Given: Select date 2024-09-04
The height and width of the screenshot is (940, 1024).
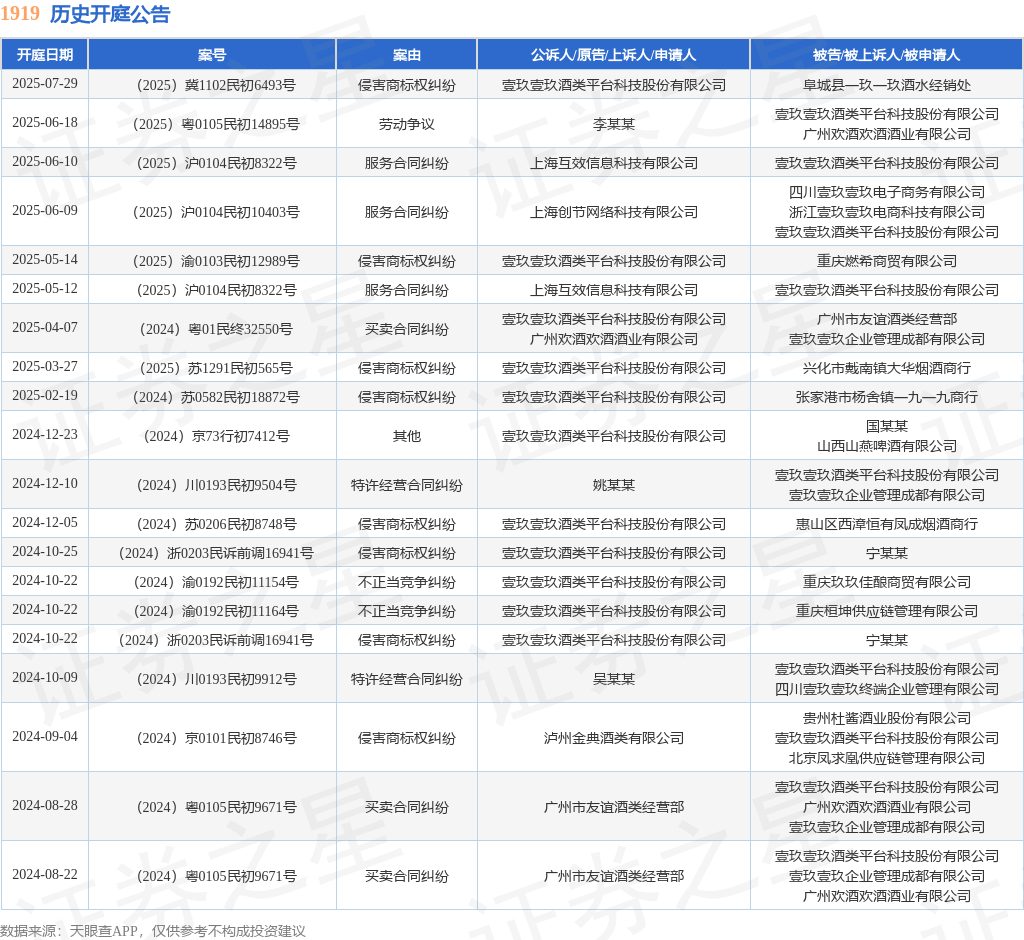Looking at the screenshot, I should 44,737.
